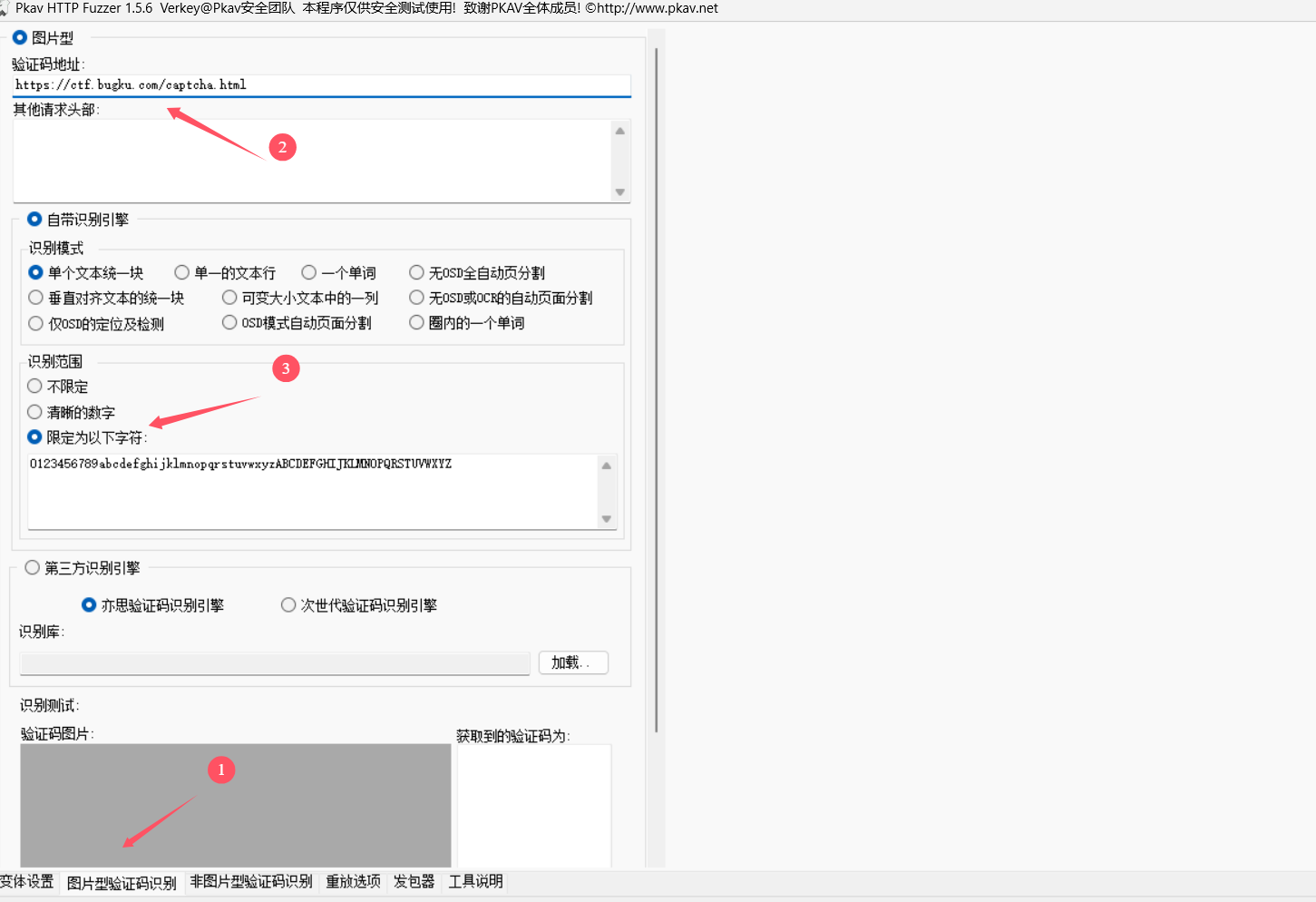
Task: Open the 发包器 tab
Action: pos(414,882)
